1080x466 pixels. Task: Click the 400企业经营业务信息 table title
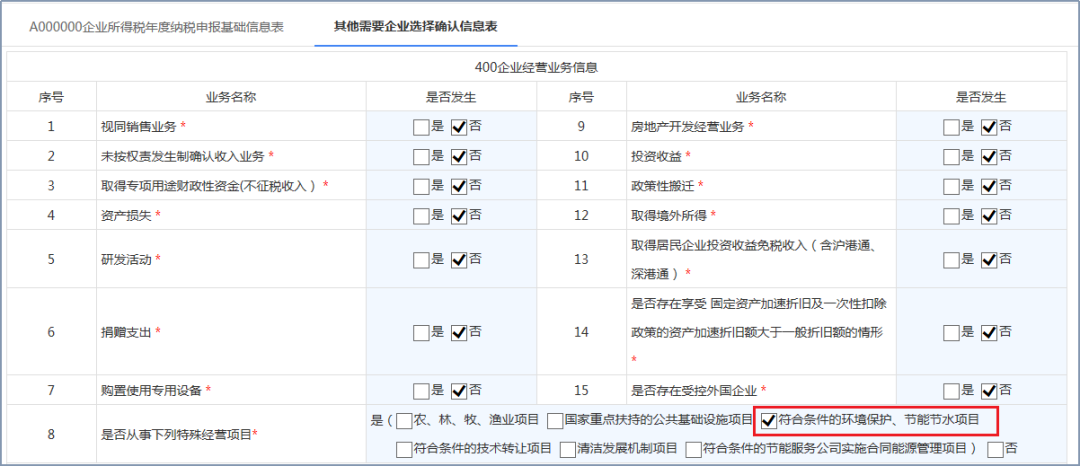point(536,67)
